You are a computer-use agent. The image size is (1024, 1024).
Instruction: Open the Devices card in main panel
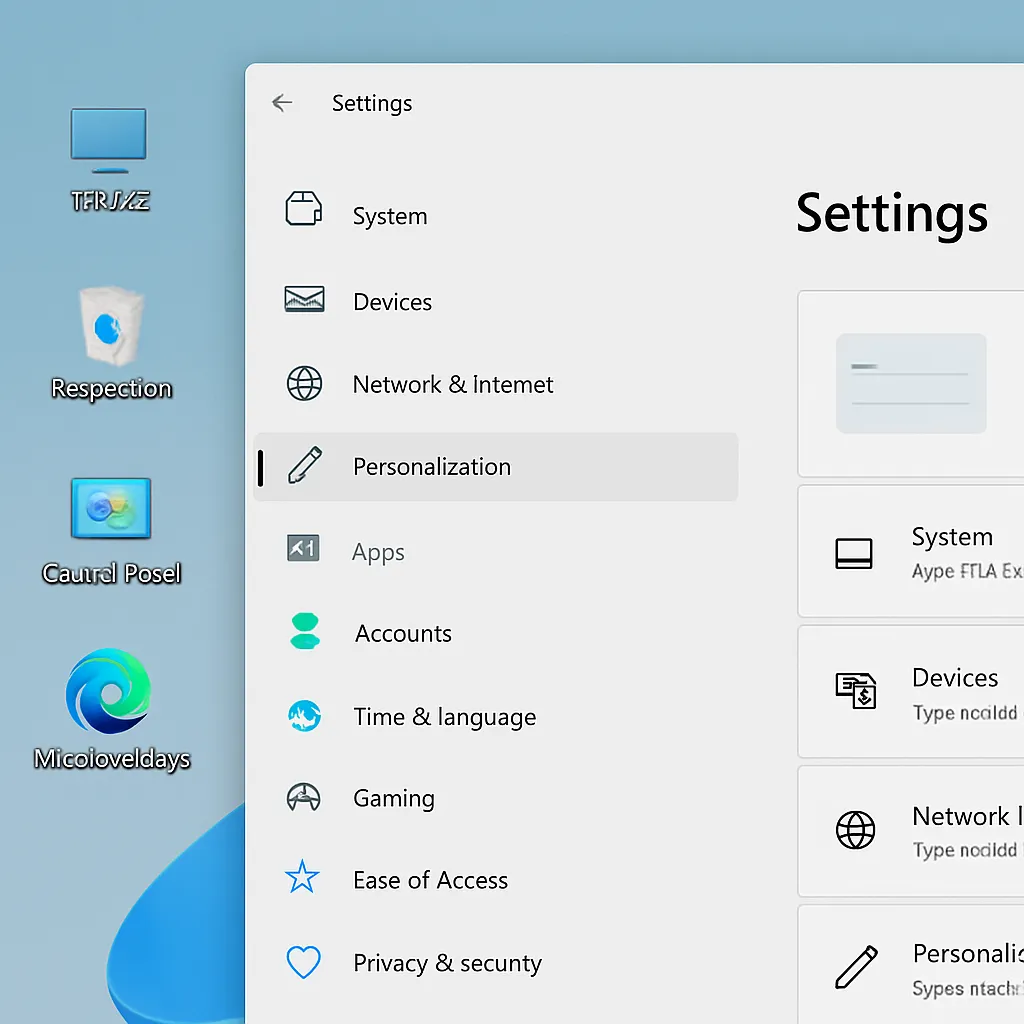910,692
